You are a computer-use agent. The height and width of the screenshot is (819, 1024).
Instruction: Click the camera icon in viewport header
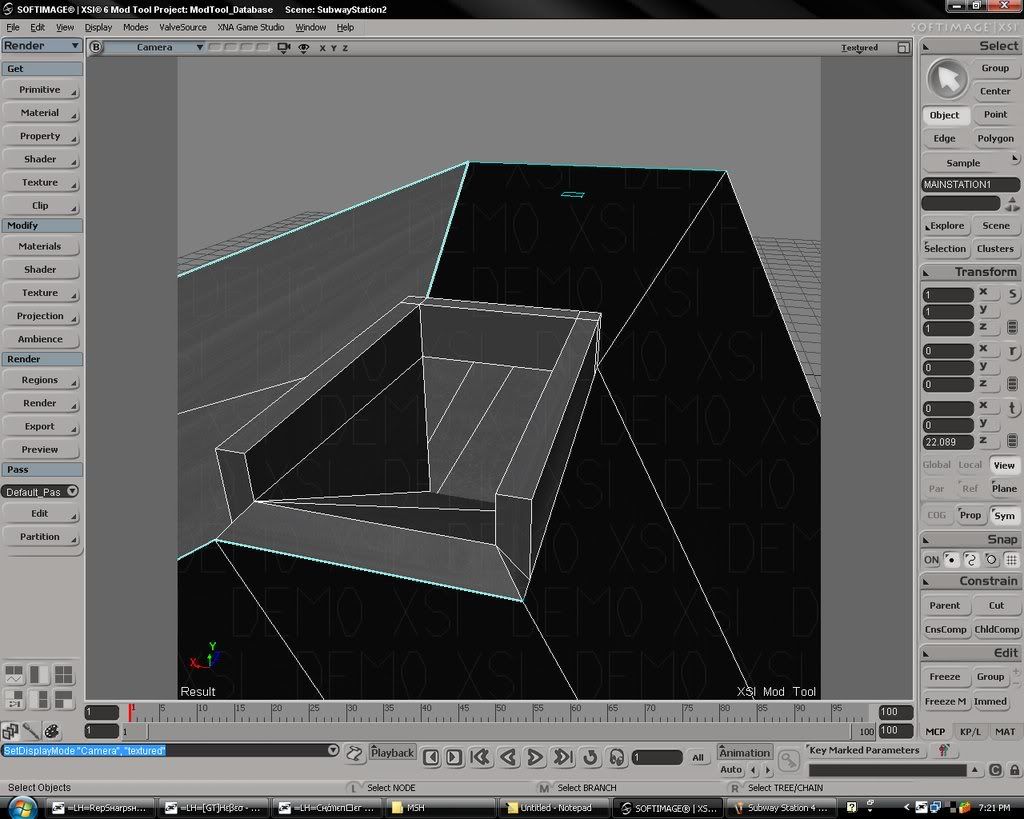point(283,48)
